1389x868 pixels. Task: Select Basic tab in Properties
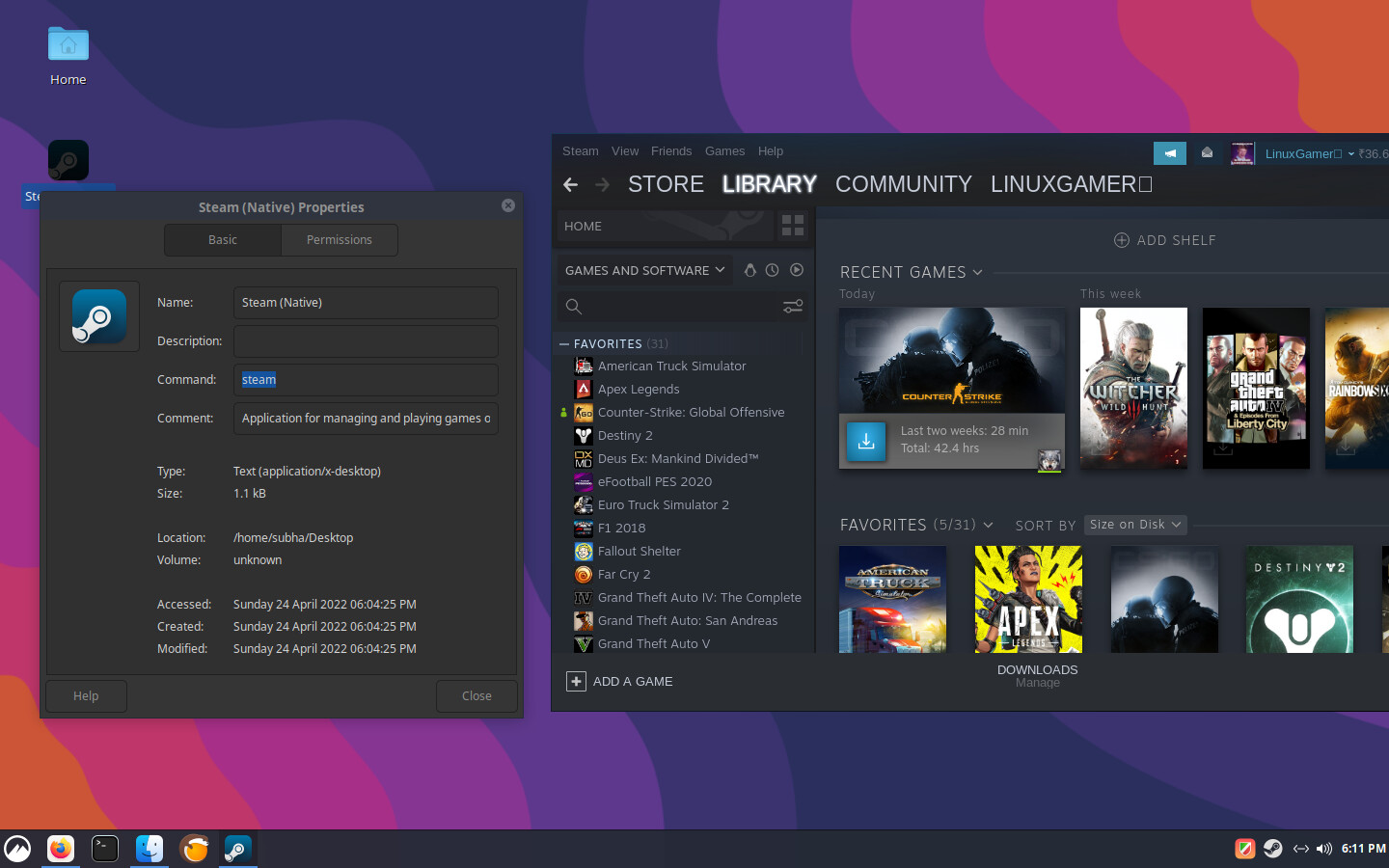click(x=223, y=240)
